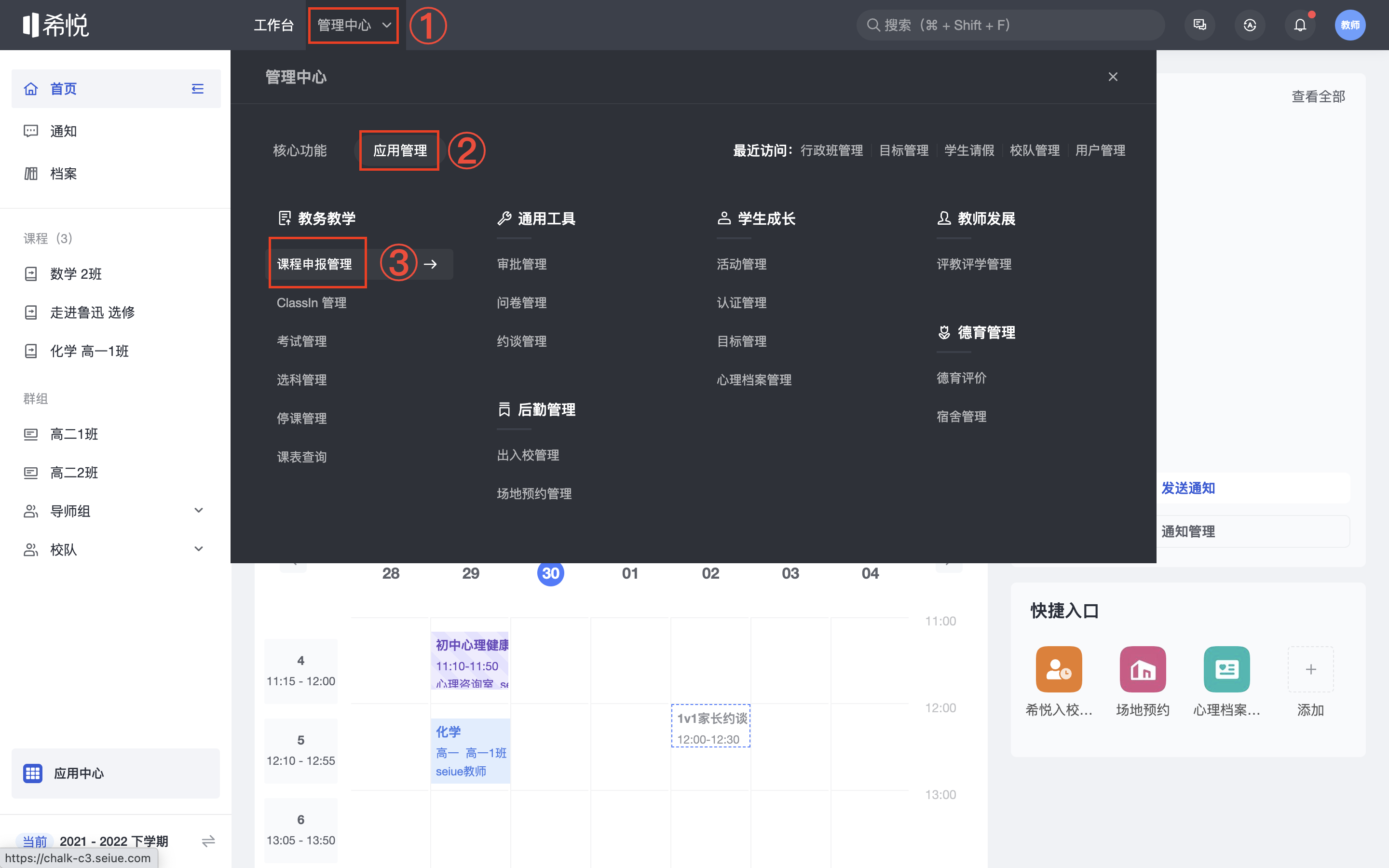Click 查看全部 link
The image size is (1389, 868).
1319,96
